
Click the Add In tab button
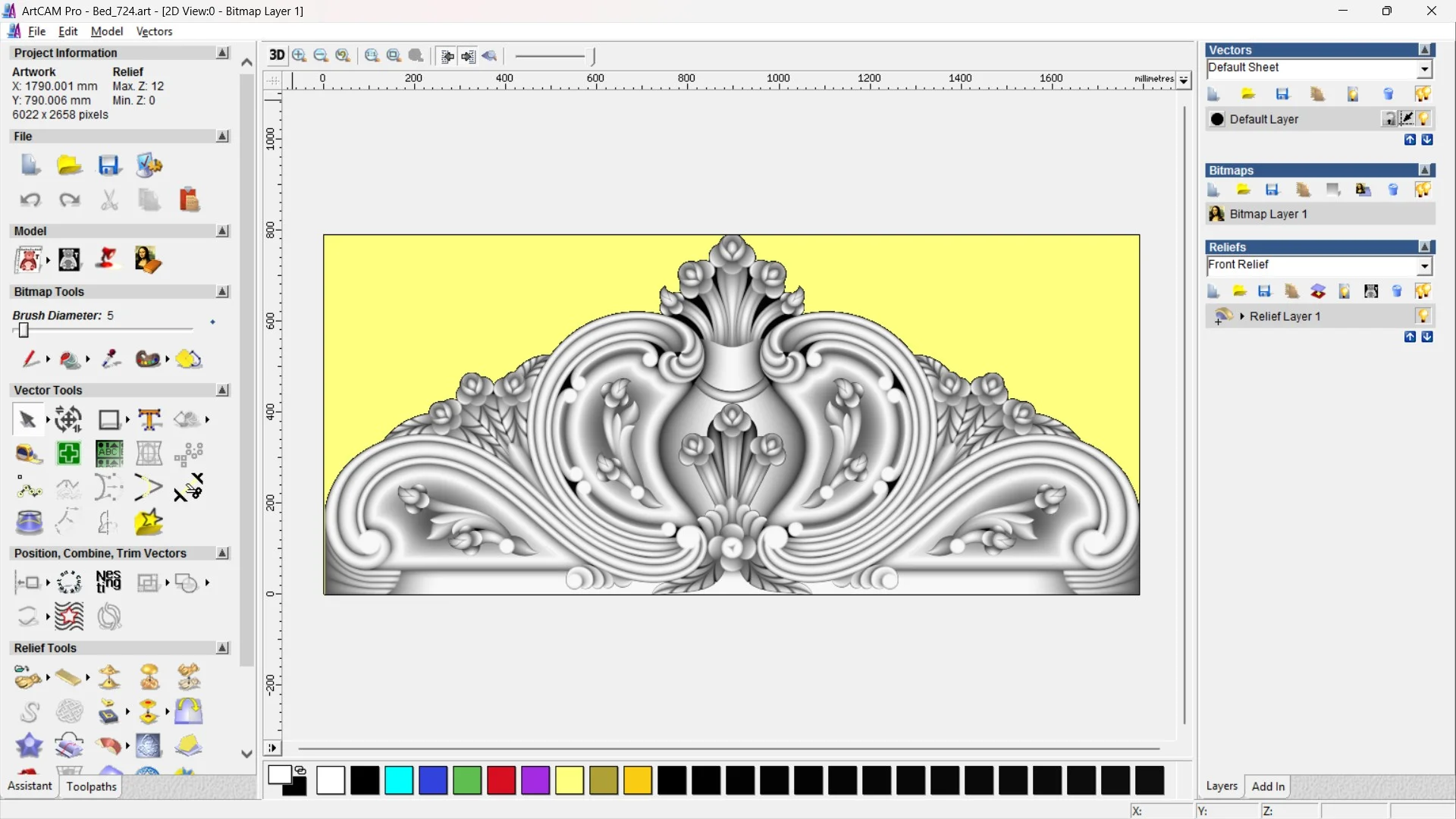tap(1268, 786)
